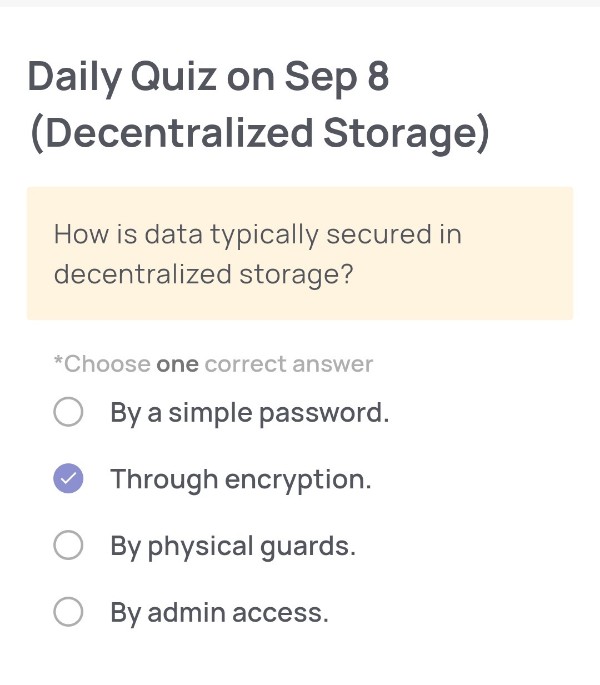Choose the 'By physical guards.' radio circle
The height and width of the screenshot is (685, 600).
tap(68, 546)
